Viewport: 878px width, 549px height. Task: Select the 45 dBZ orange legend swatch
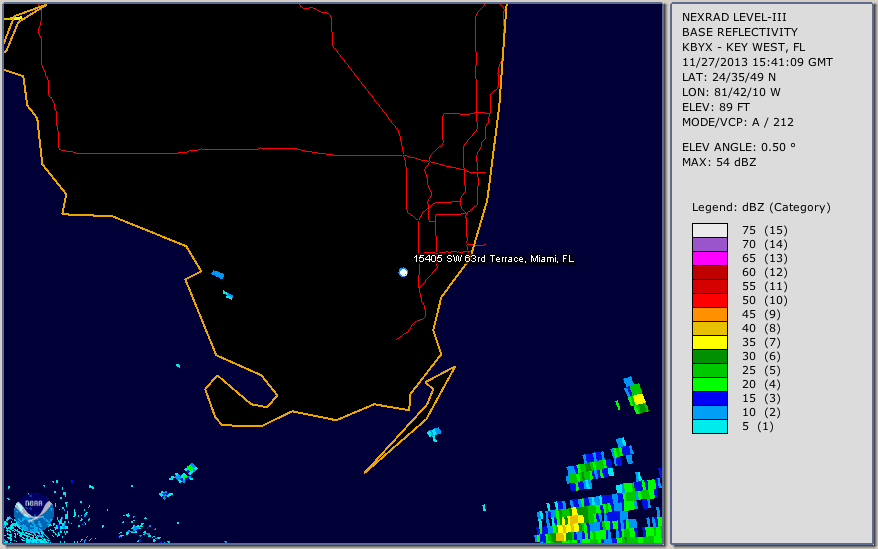point(709,314)
